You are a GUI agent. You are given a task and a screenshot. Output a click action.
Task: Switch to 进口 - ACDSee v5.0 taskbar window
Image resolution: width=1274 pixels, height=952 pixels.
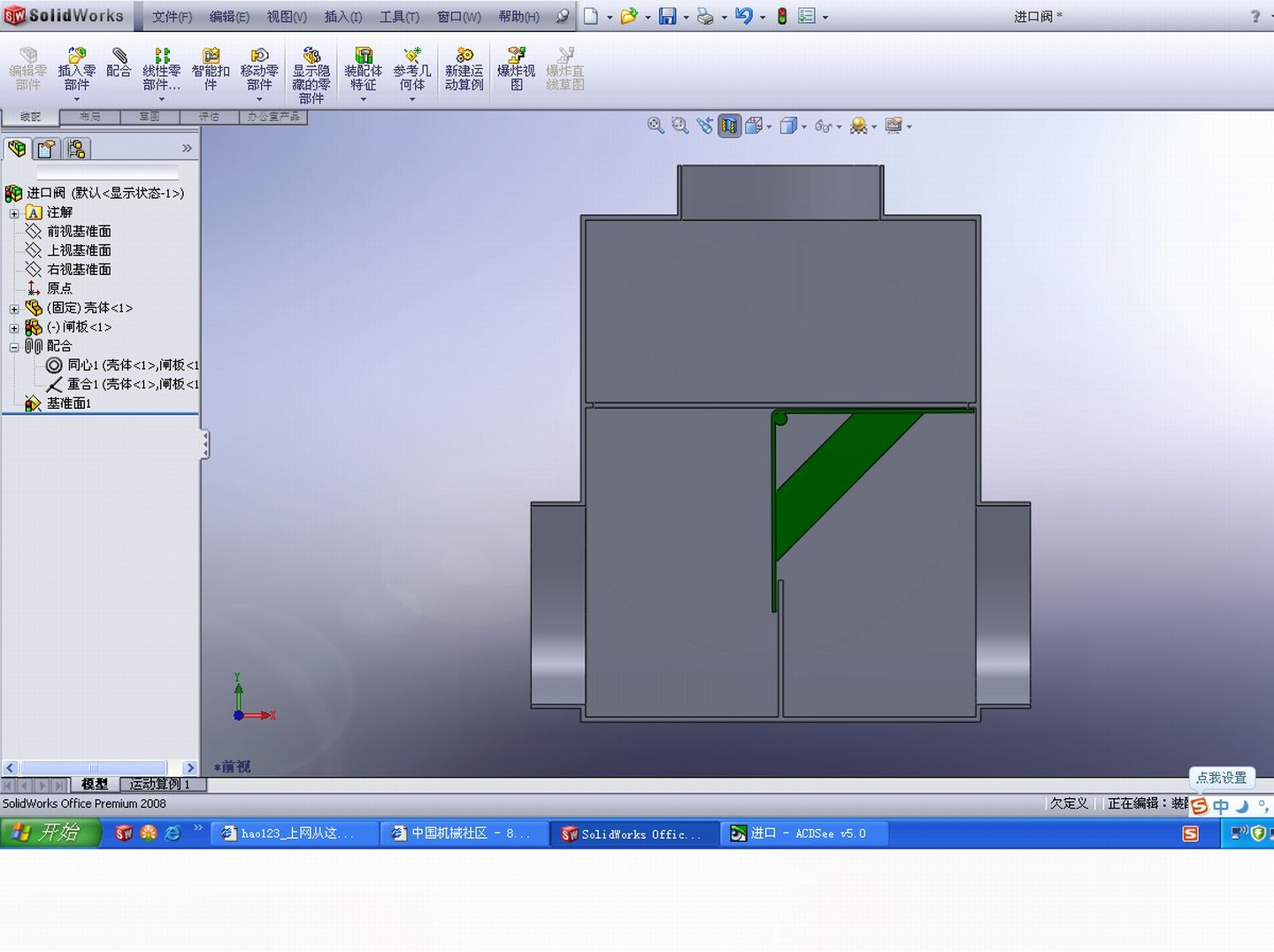[x=804, y=833]
